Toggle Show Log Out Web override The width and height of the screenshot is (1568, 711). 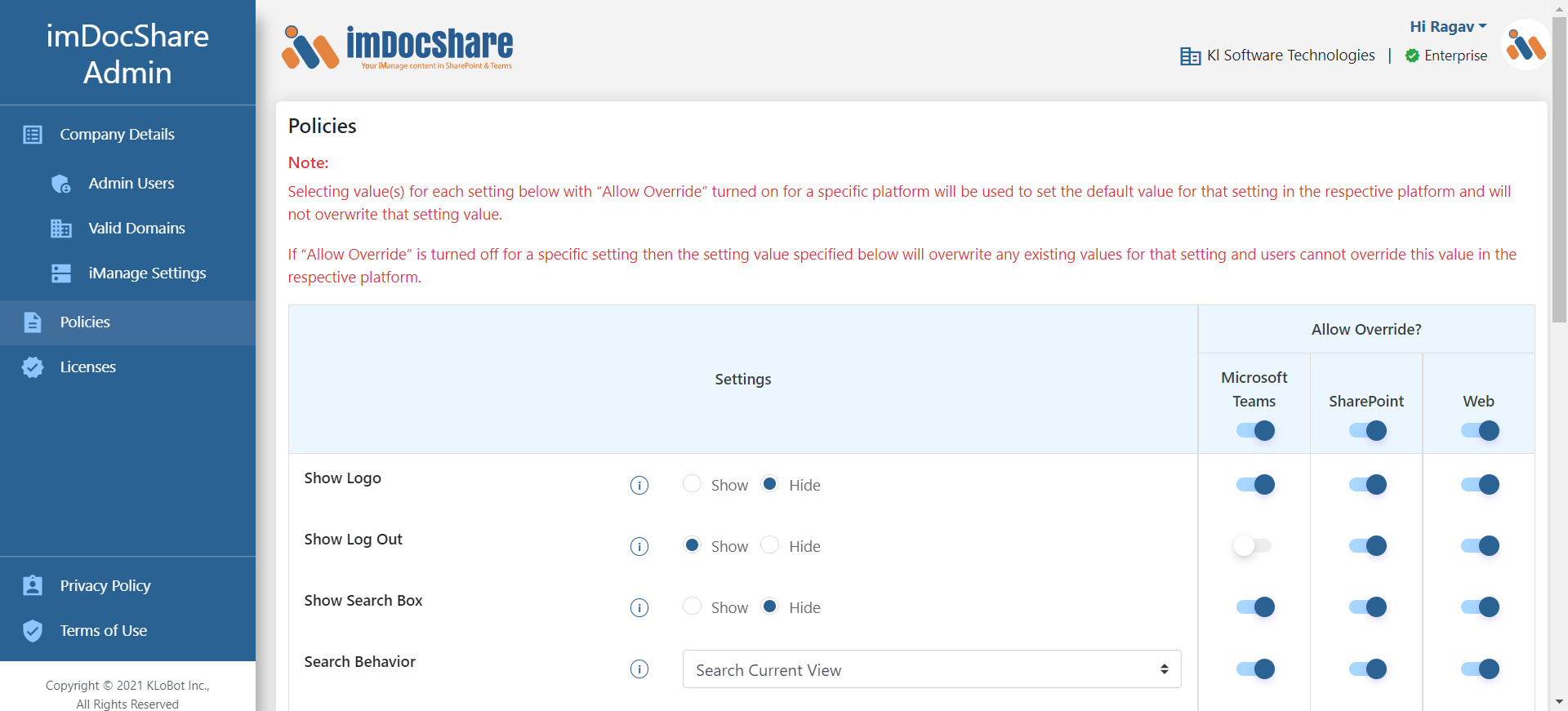tap(1479, 546)
